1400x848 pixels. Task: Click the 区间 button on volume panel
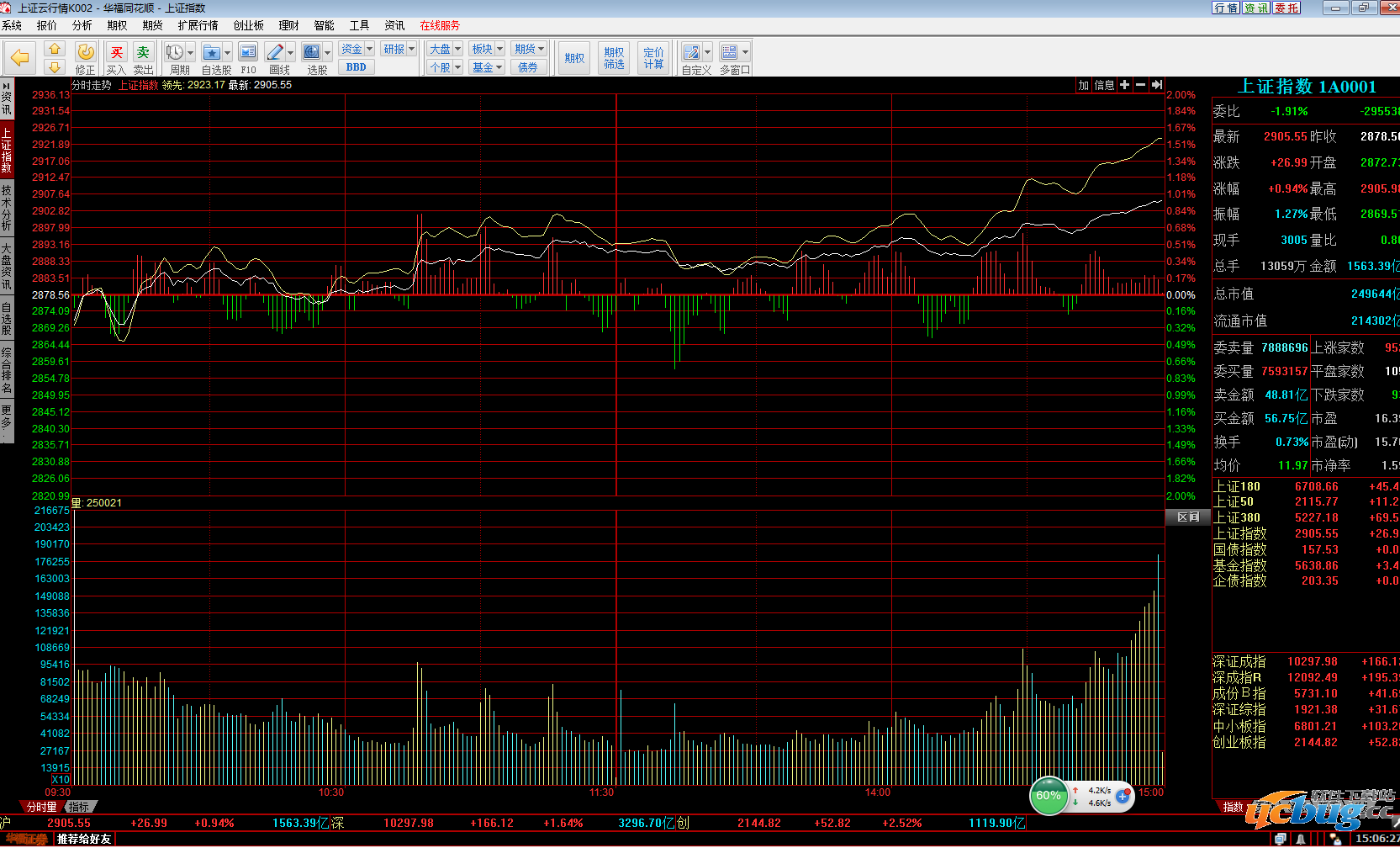pyautogui.click(x=1188, y=517)
